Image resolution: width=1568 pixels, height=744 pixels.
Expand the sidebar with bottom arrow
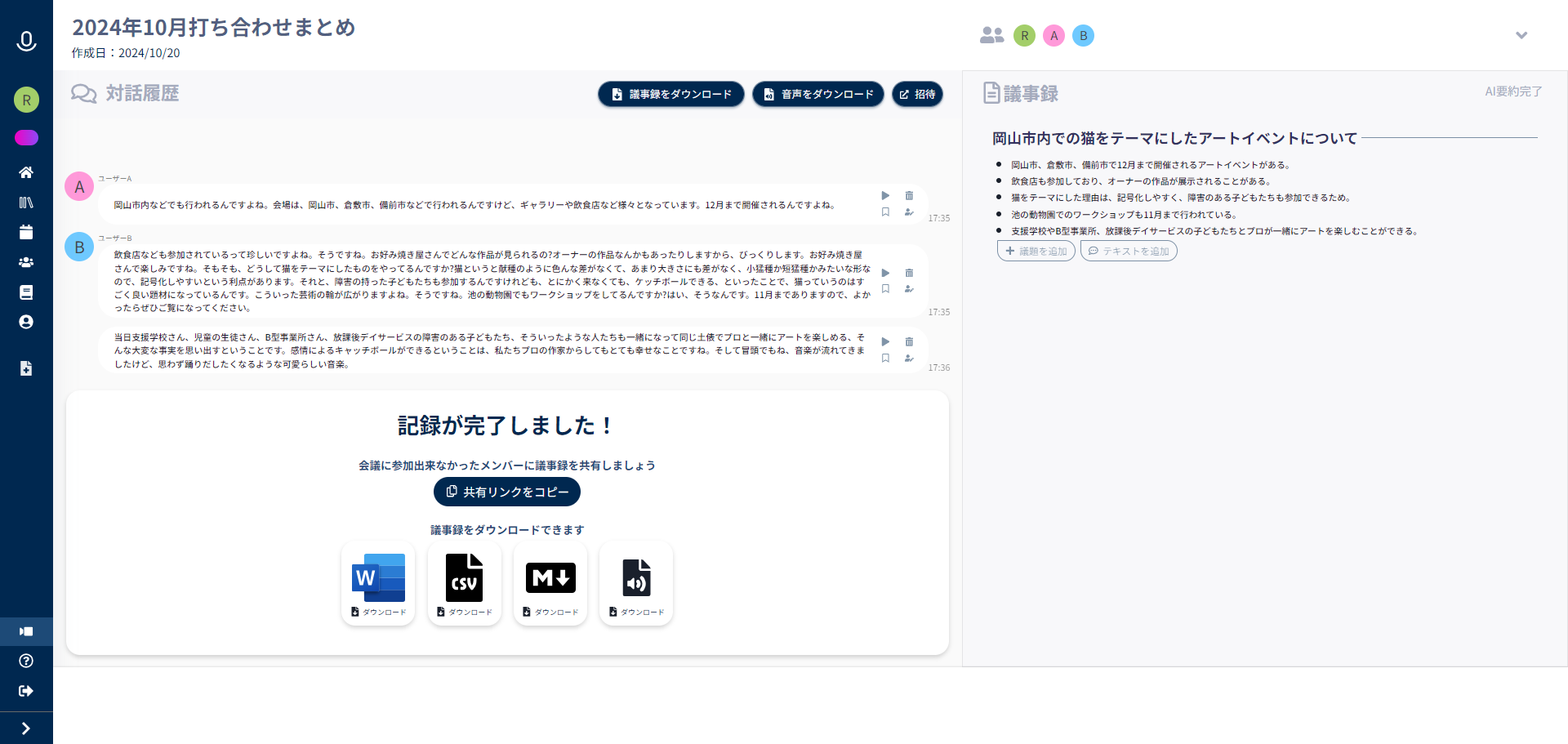click(26, 728)
